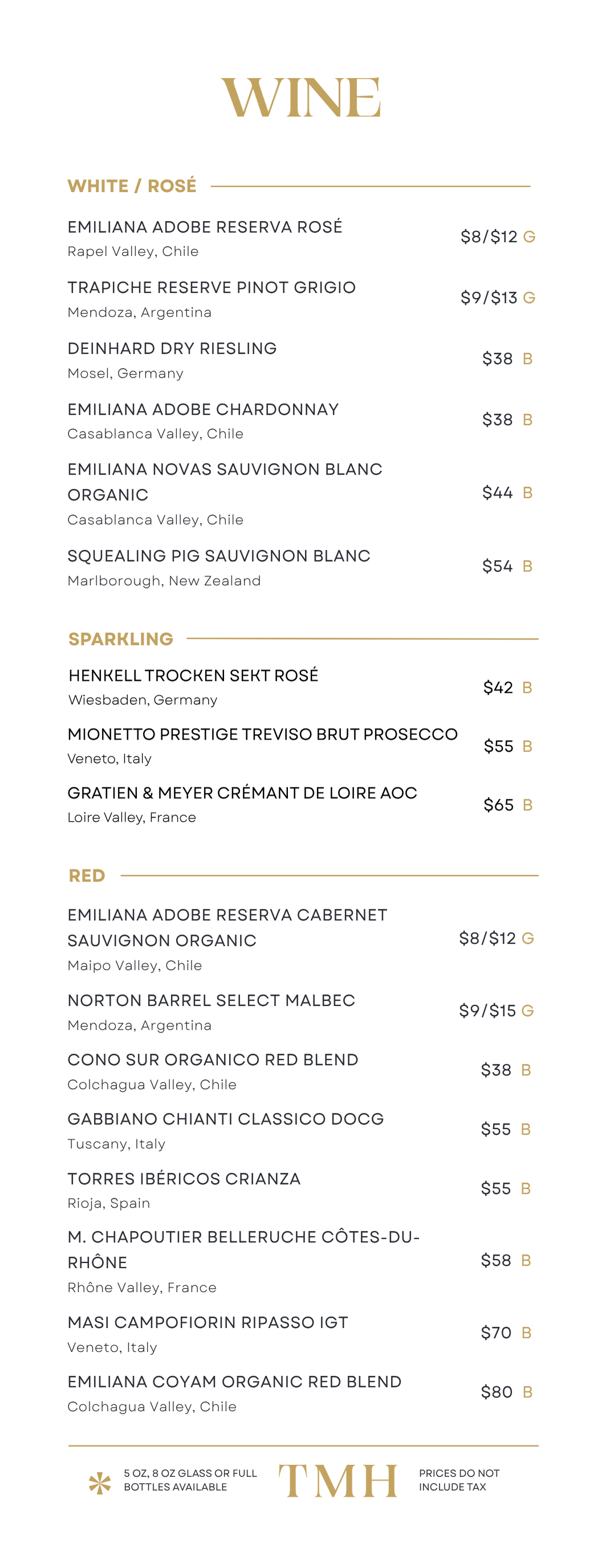This screenshot has height=1568, width=606.
Task: Click the G icon beside $9/$15
Action: coord(527,1010)
